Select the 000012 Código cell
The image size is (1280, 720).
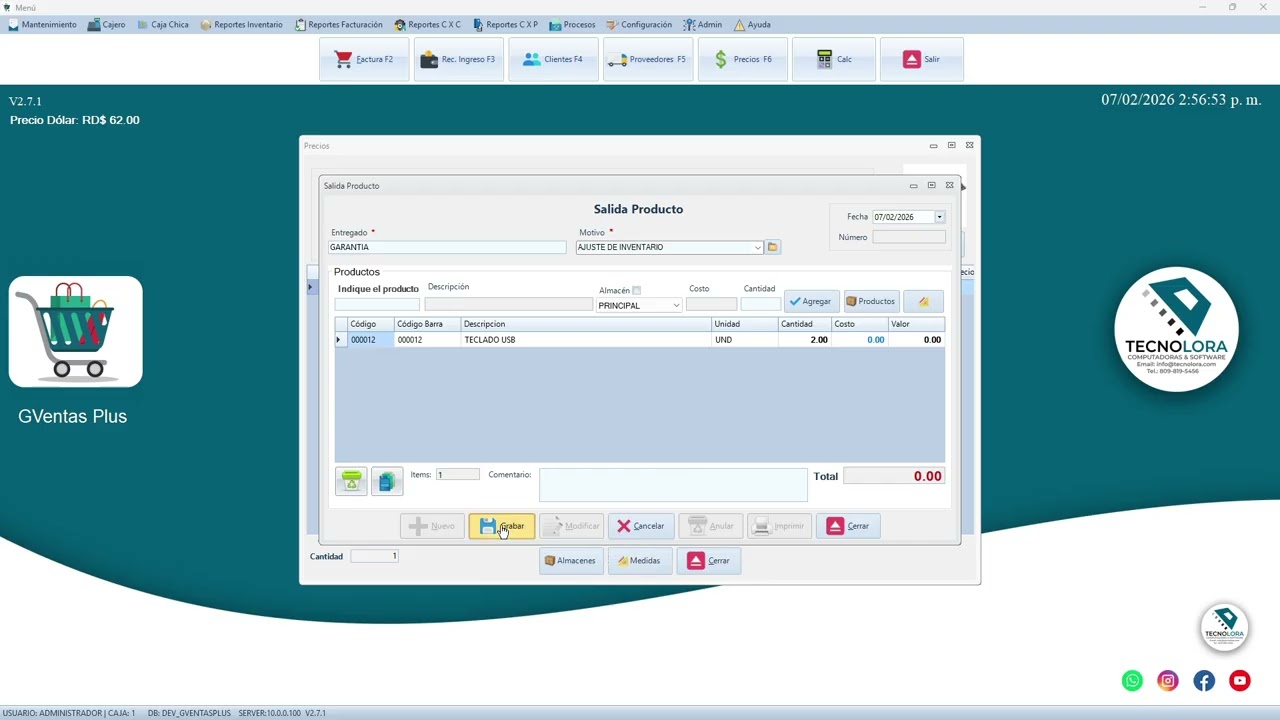tap(371, 340)
